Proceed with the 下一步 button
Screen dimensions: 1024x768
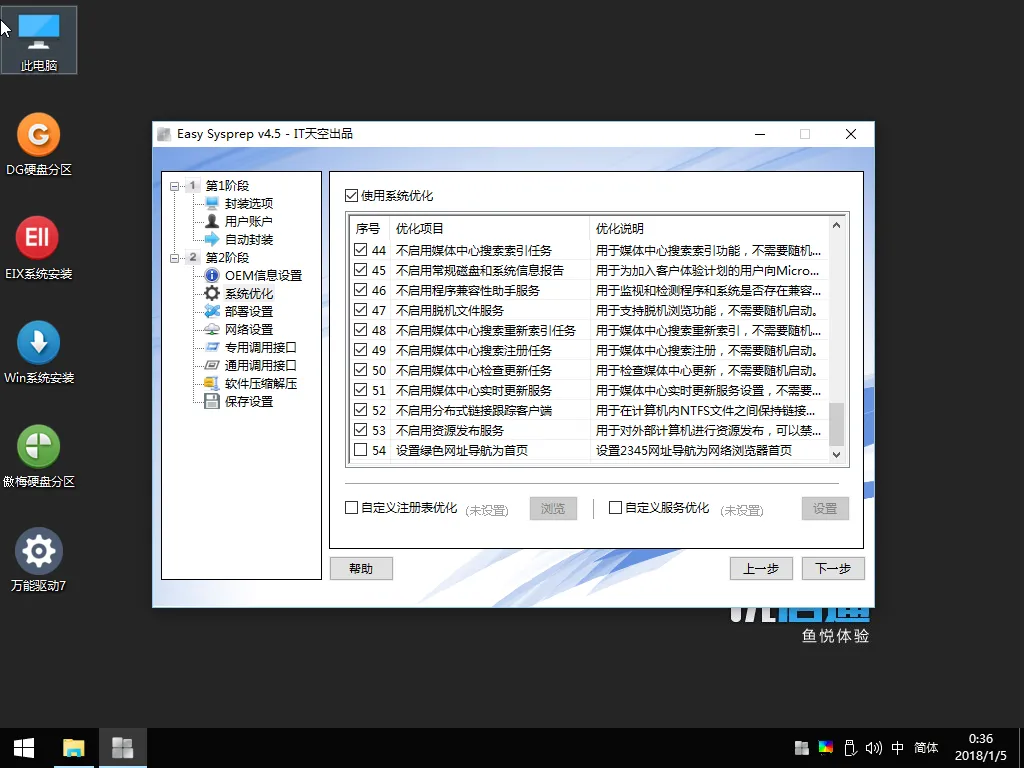(833, 569)
